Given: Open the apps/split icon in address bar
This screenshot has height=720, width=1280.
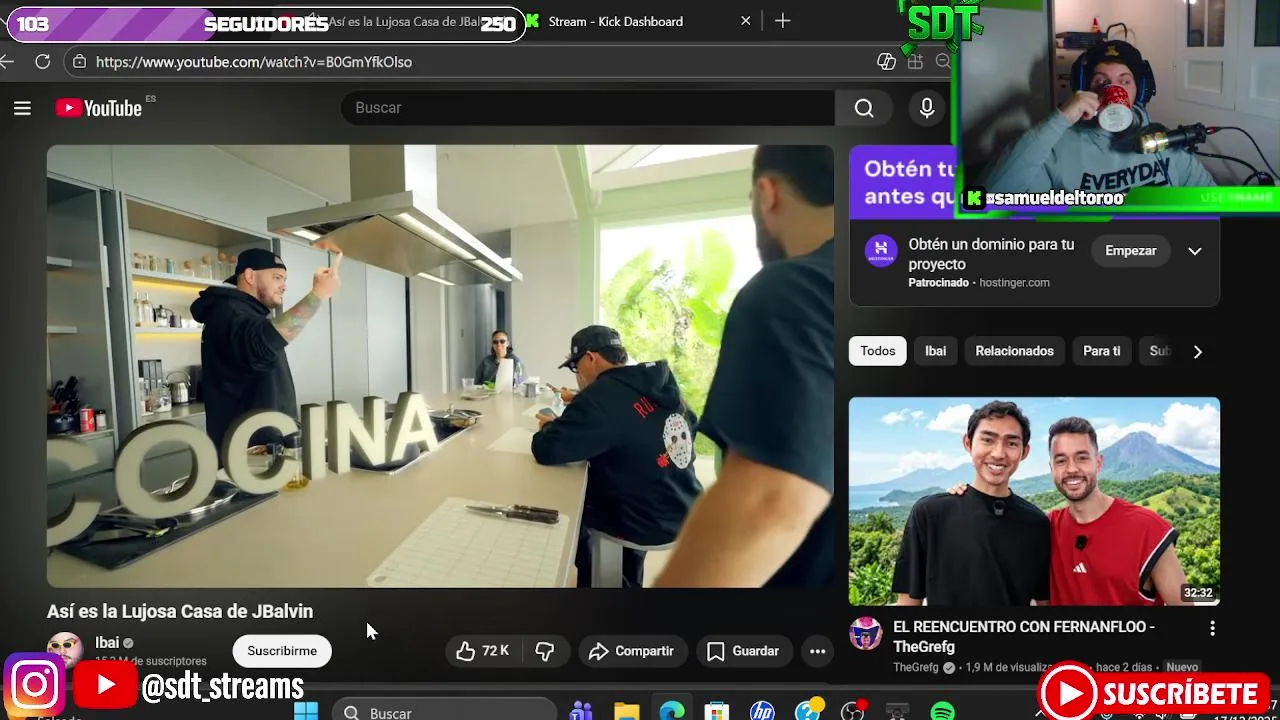Looking at the screenshot, I should [x=915, y=62].
